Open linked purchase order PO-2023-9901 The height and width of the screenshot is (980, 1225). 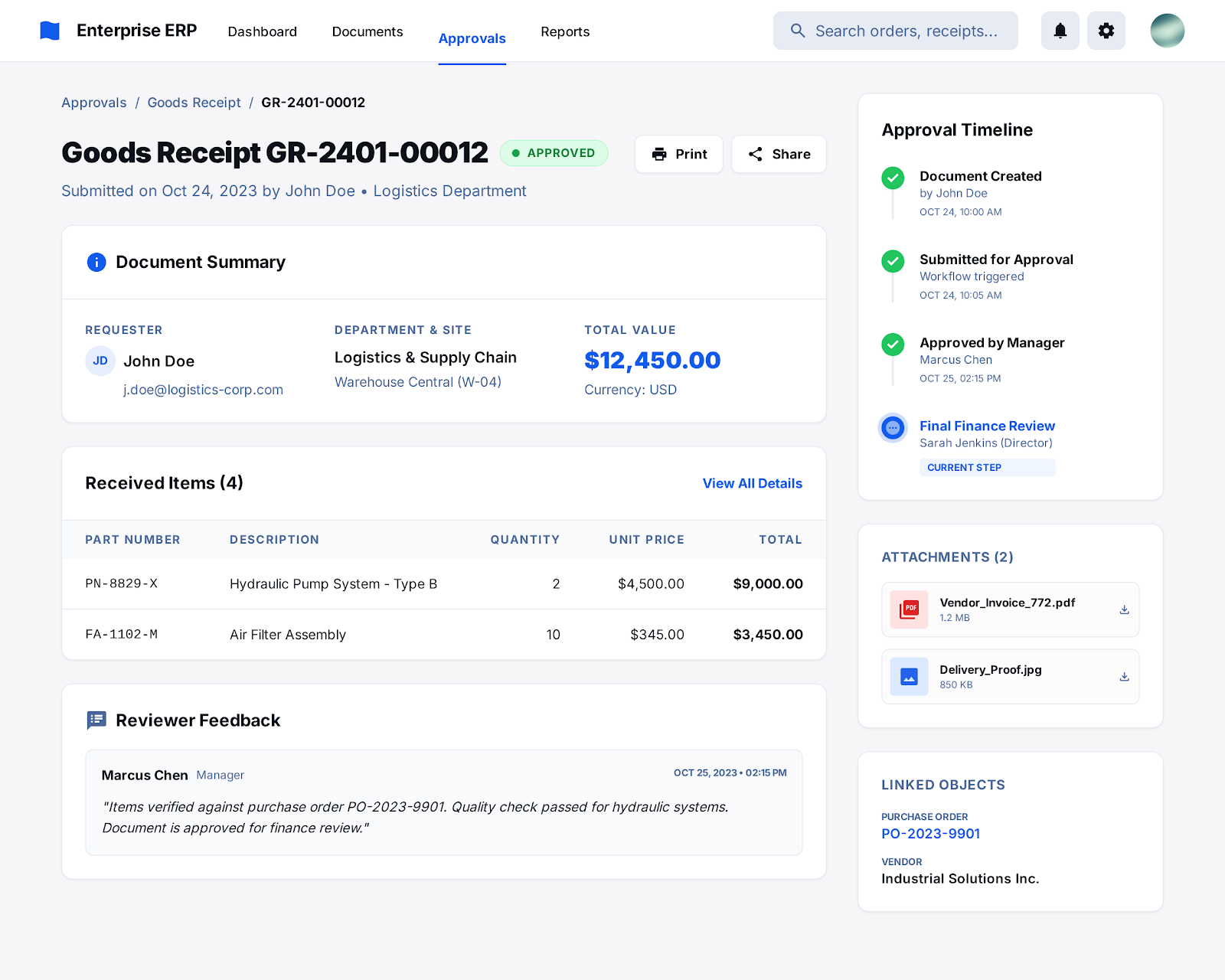pos(930,834)
